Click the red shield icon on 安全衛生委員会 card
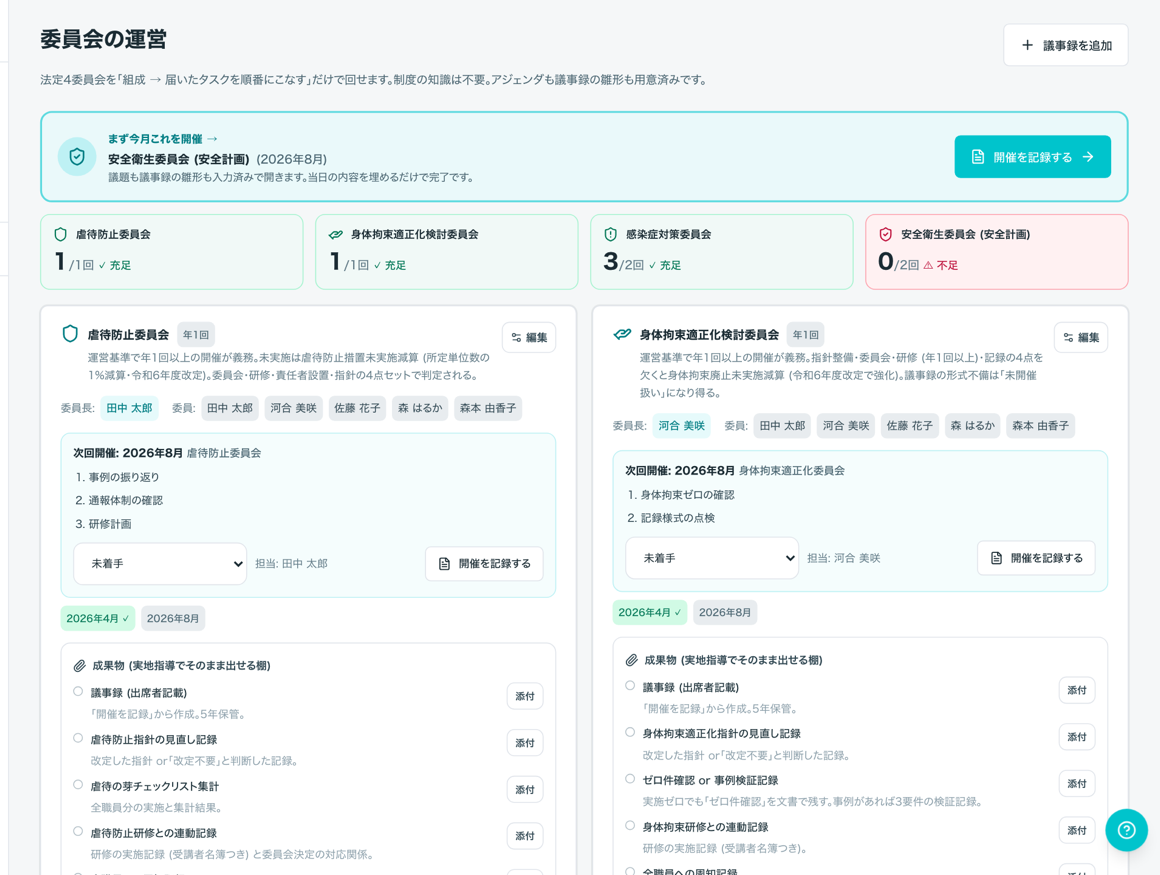Viewport: 1160px width, 875px height. [x=886, y=234]
